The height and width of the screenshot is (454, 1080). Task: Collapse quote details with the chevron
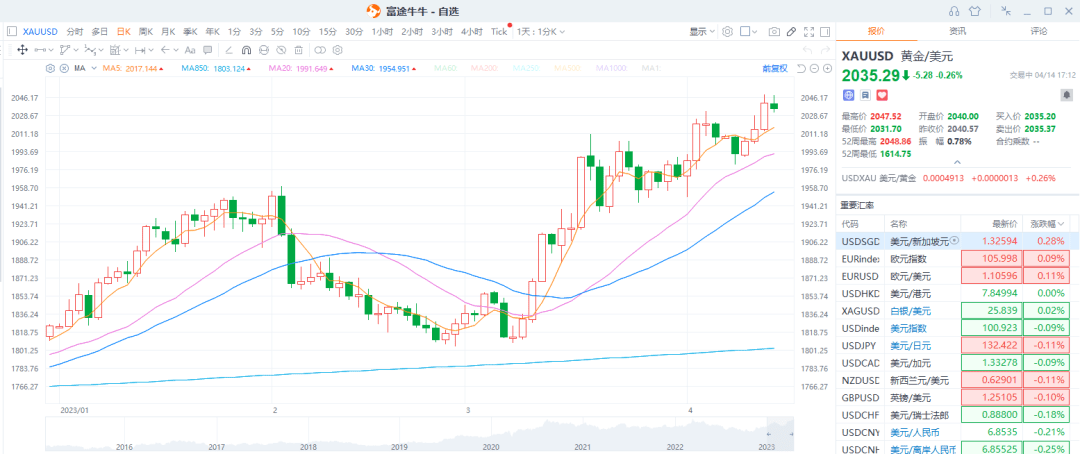point(957,162)
